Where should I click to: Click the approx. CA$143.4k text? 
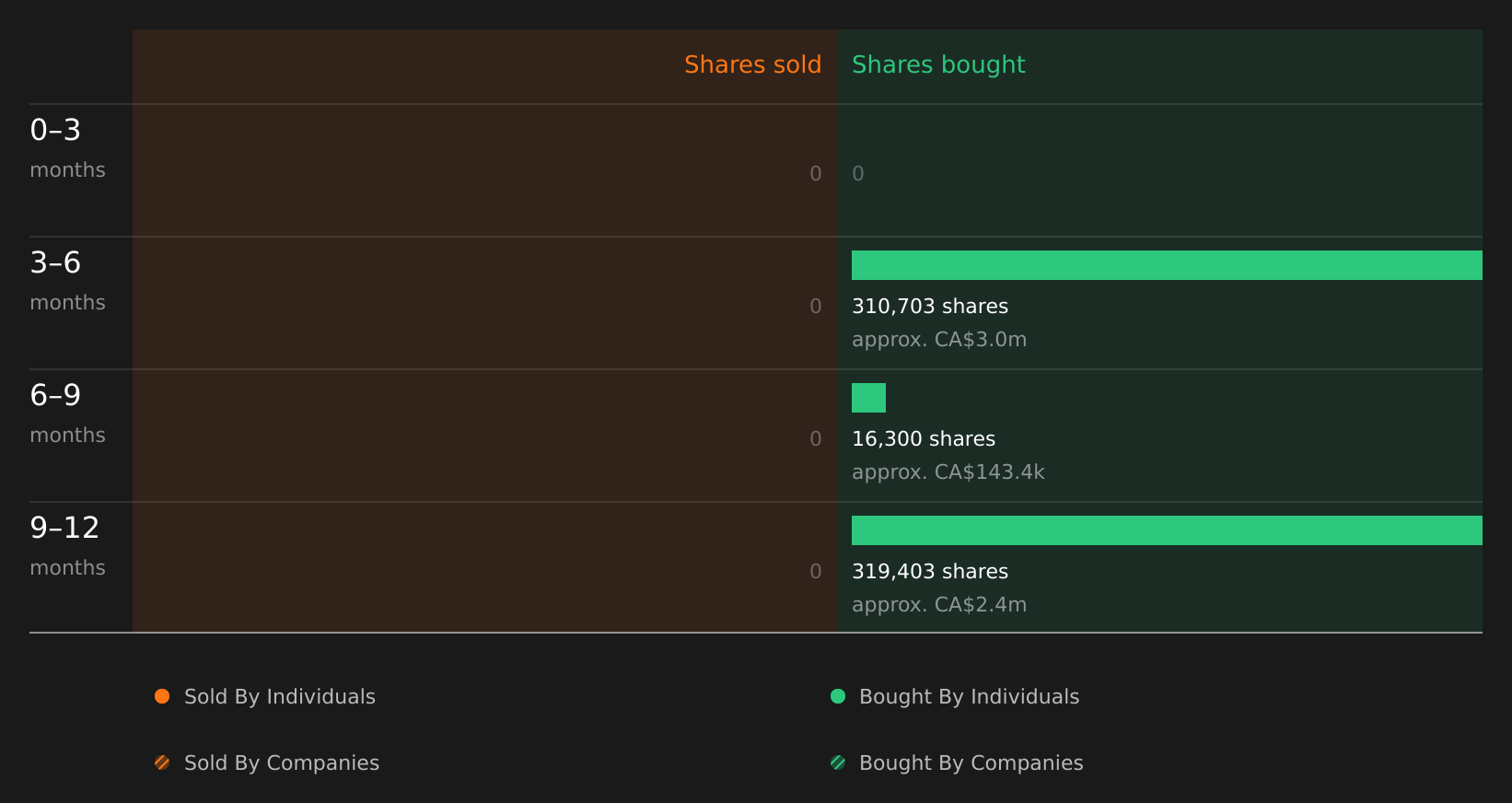pos(948,472)
